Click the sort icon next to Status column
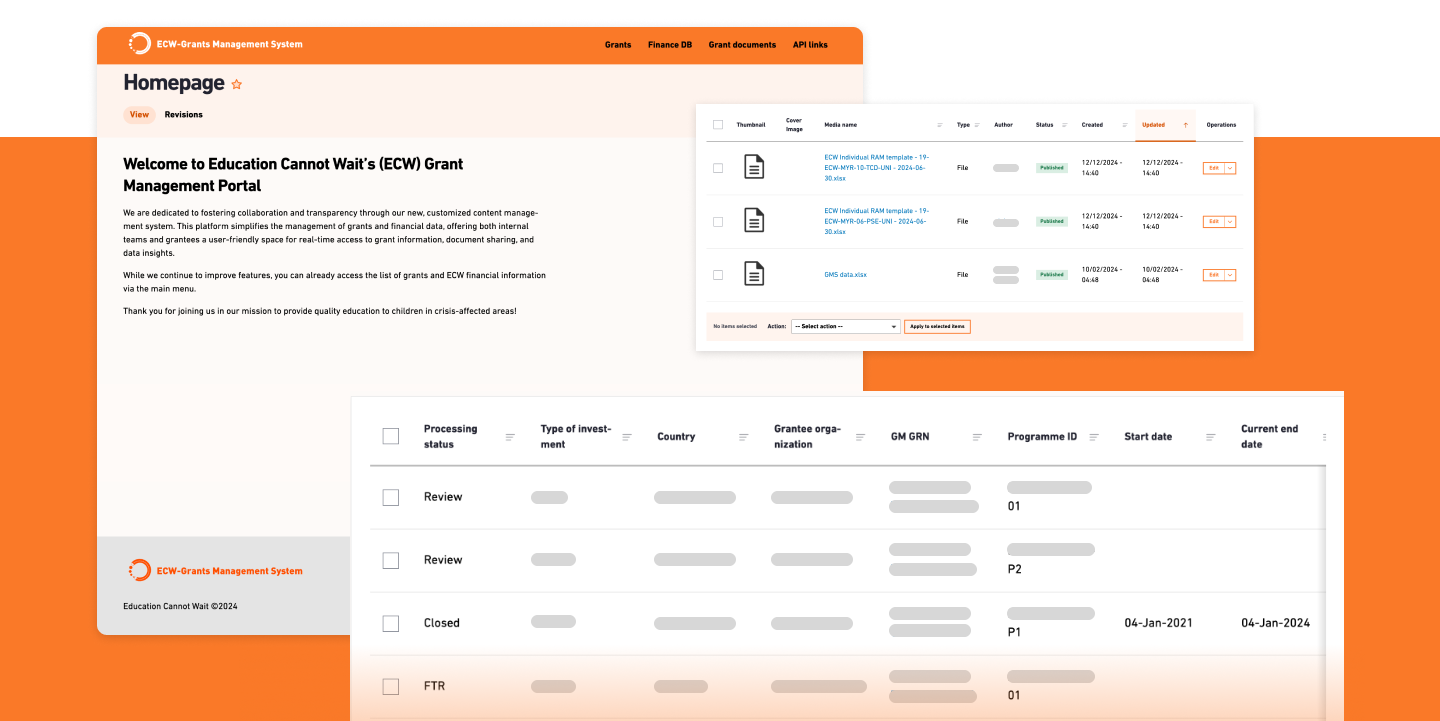The height and width of the screenshot is (721, 1440). coord(1064,125)
